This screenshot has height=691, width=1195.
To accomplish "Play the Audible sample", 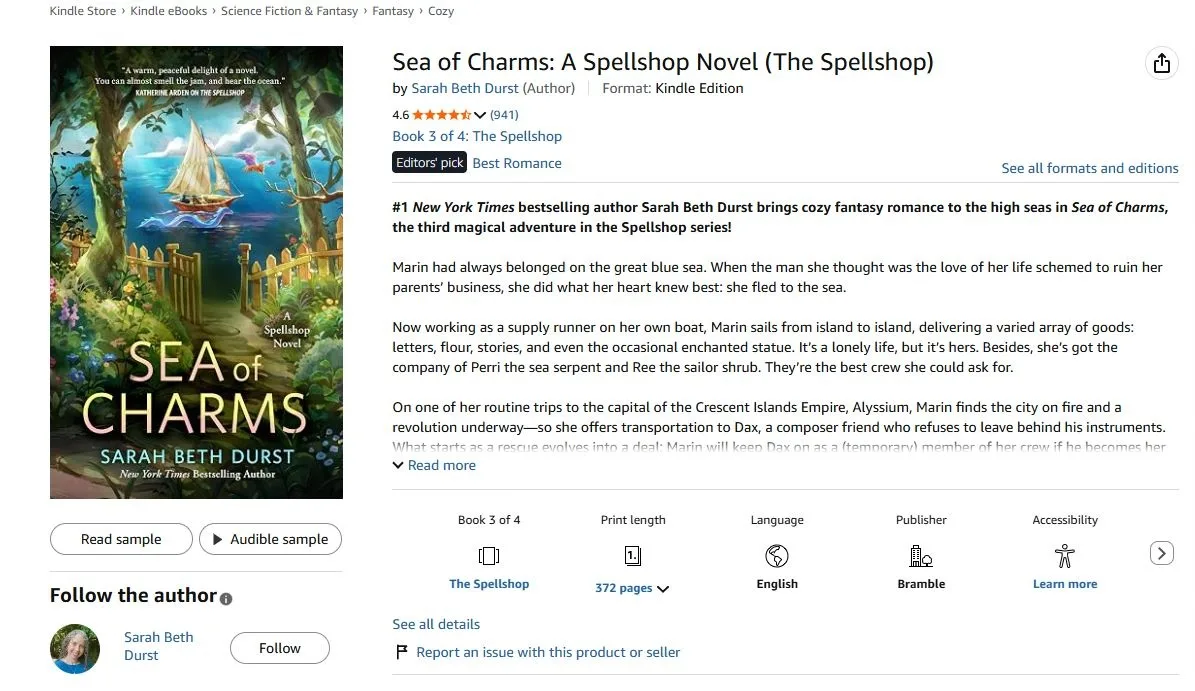I will pyautogui.click(x=271, y=539).
